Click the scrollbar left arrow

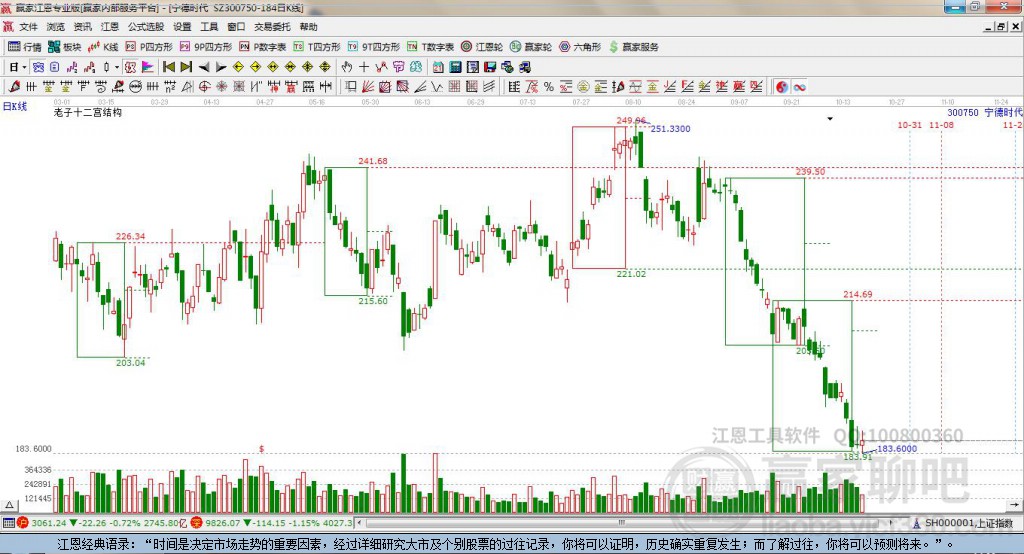point(359,523)
